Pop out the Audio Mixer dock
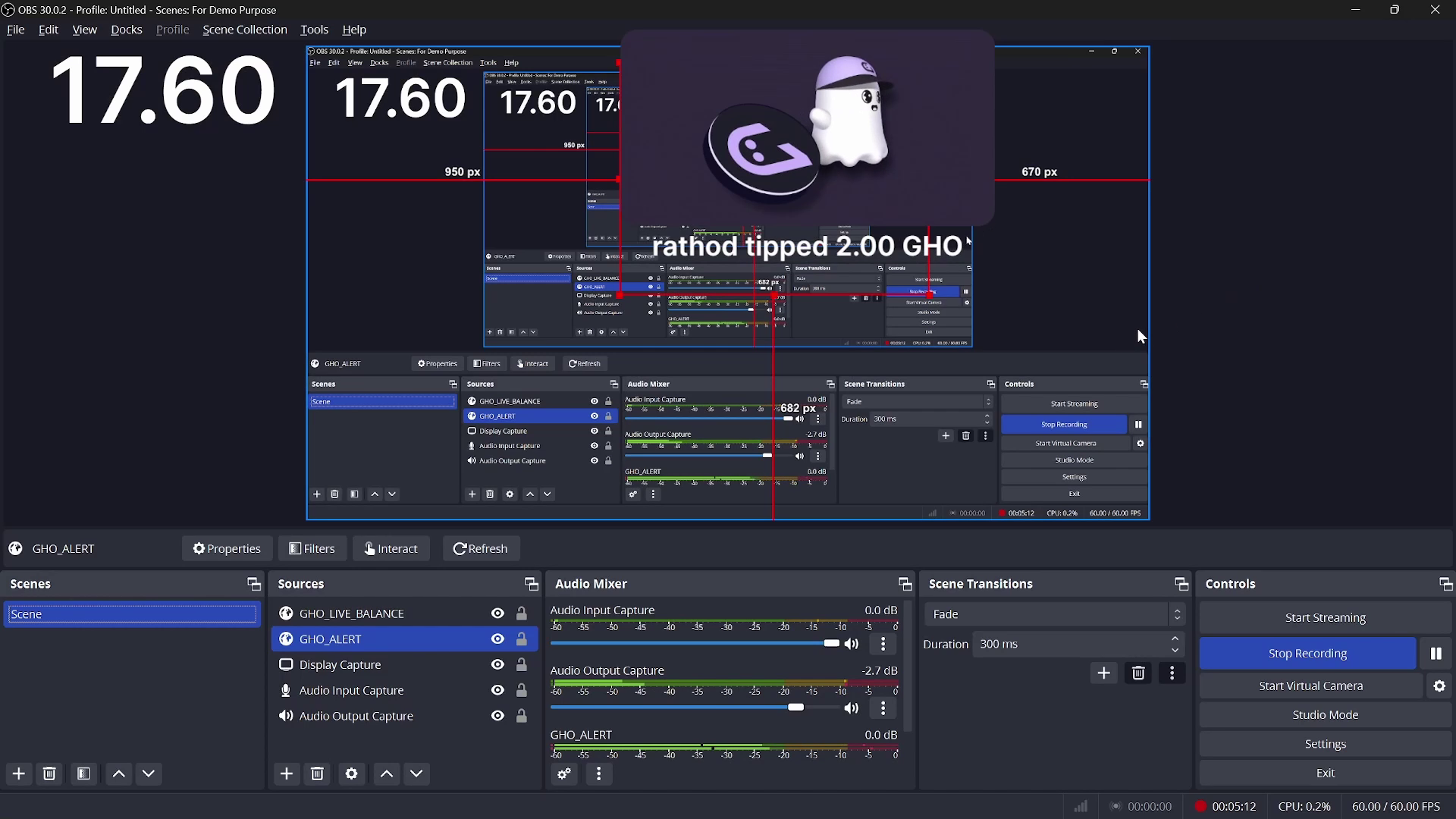The width and height of the screenshot is (1456, 819). click(905, 584)
